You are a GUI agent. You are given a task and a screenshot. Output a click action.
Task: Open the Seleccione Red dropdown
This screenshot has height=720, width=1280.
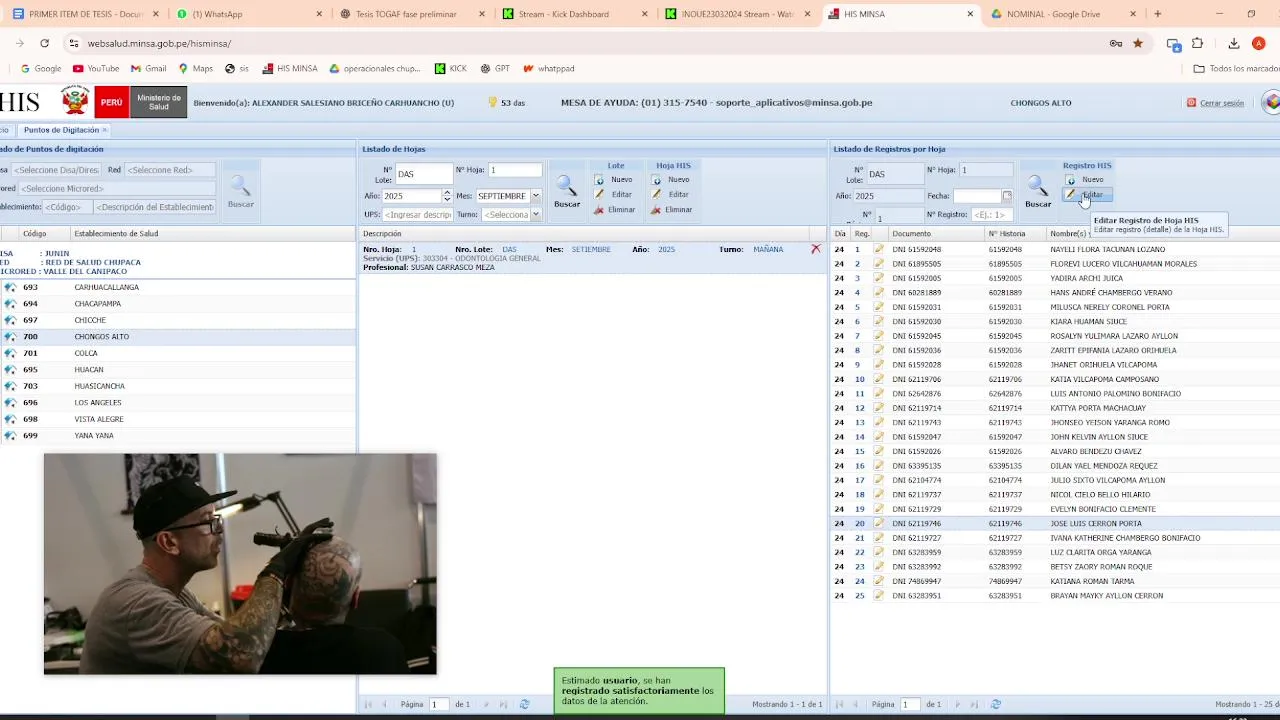point(169,170)
